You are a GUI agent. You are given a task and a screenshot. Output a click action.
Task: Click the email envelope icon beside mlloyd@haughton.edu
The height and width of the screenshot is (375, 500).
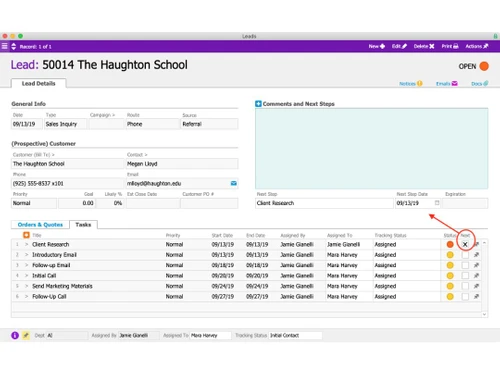pos(234,183)
